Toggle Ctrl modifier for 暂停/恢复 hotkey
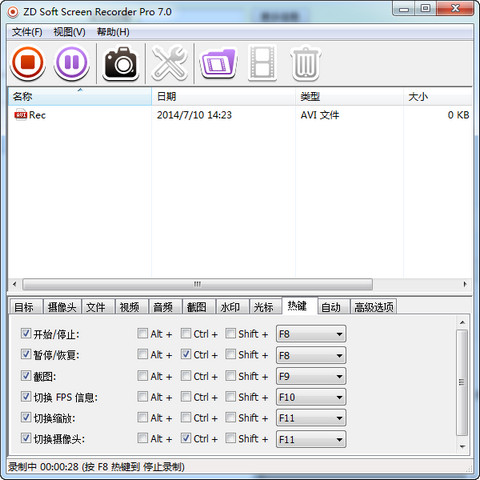 pyautogui.click(x=186, y=354)
